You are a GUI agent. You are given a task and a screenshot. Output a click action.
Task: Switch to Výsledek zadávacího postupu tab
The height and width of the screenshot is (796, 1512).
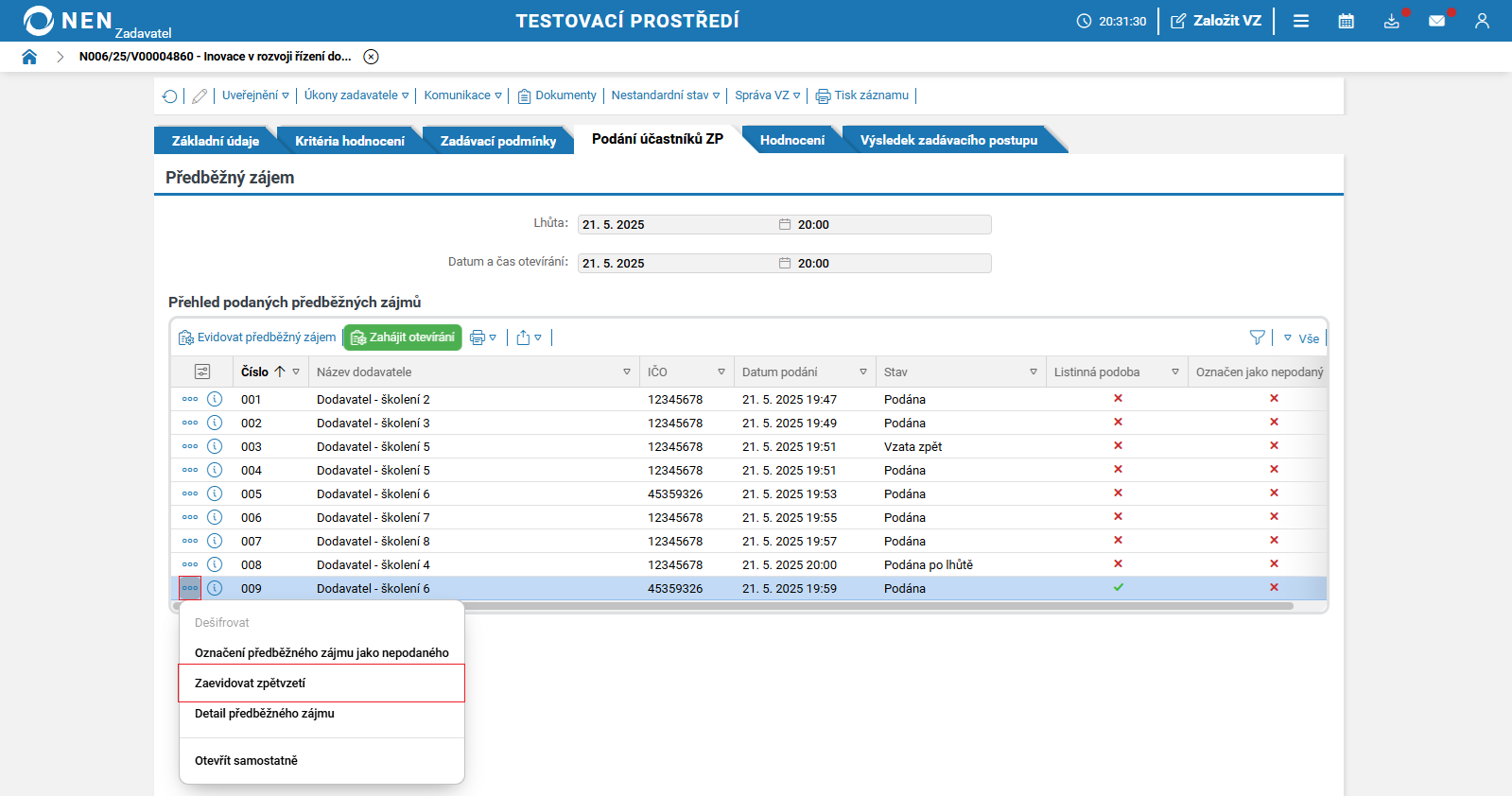(948, 140)
